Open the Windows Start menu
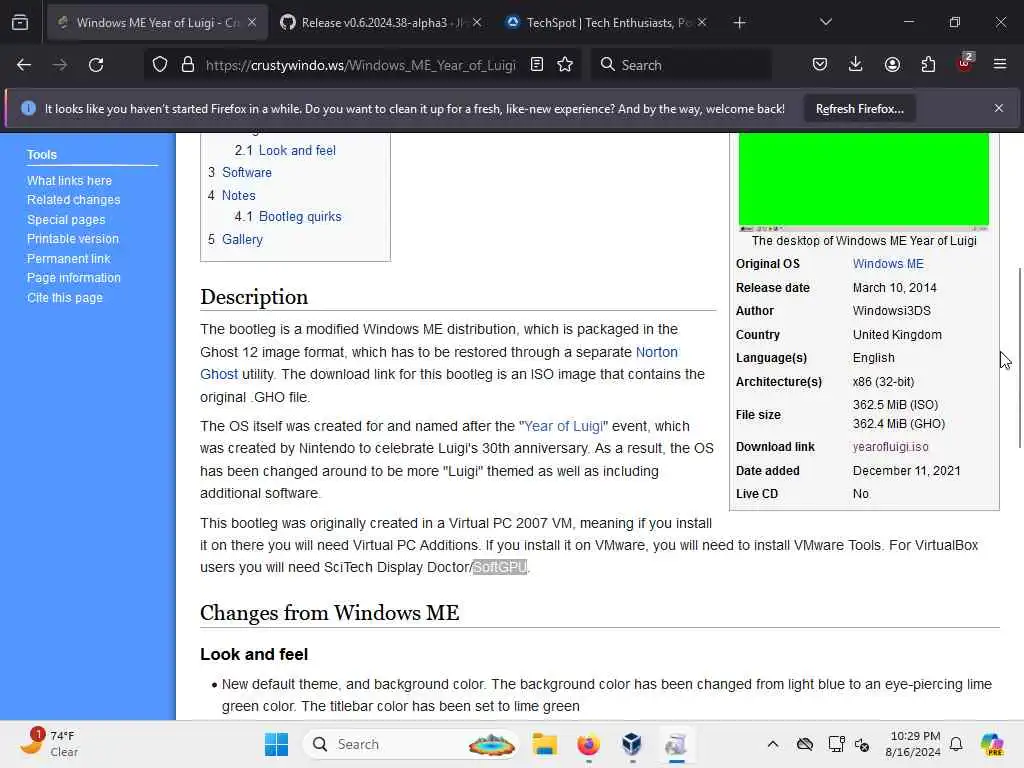The height and width of the screenshot is (768, 1024). click(276, 744)
